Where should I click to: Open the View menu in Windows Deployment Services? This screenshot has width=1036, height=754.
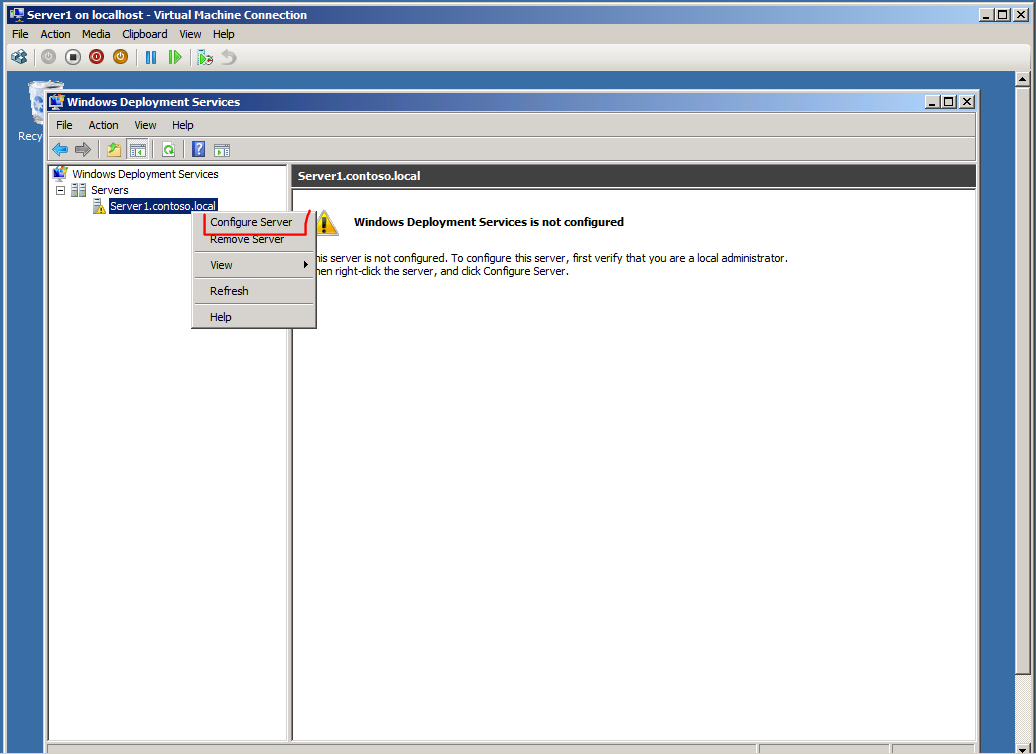tap(145, 125)
